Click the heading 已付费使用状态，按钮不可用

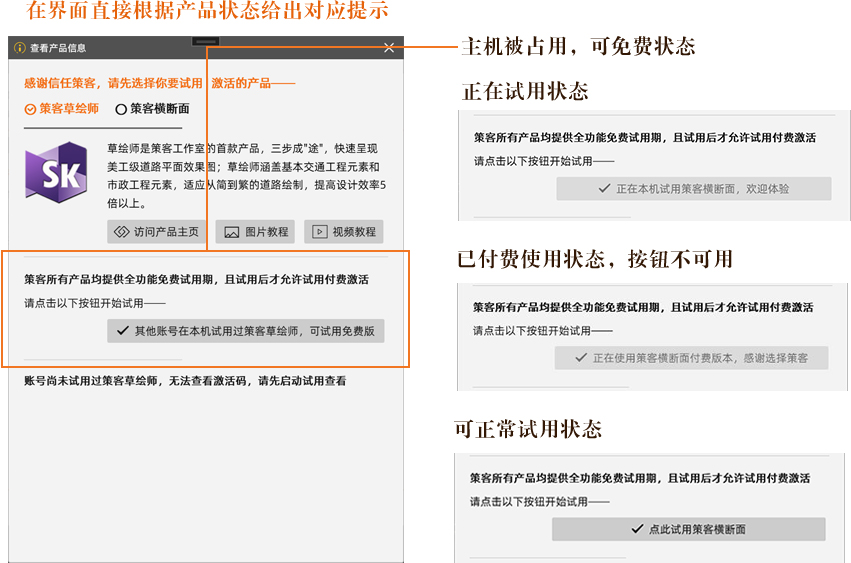click(x=595, y=259)
